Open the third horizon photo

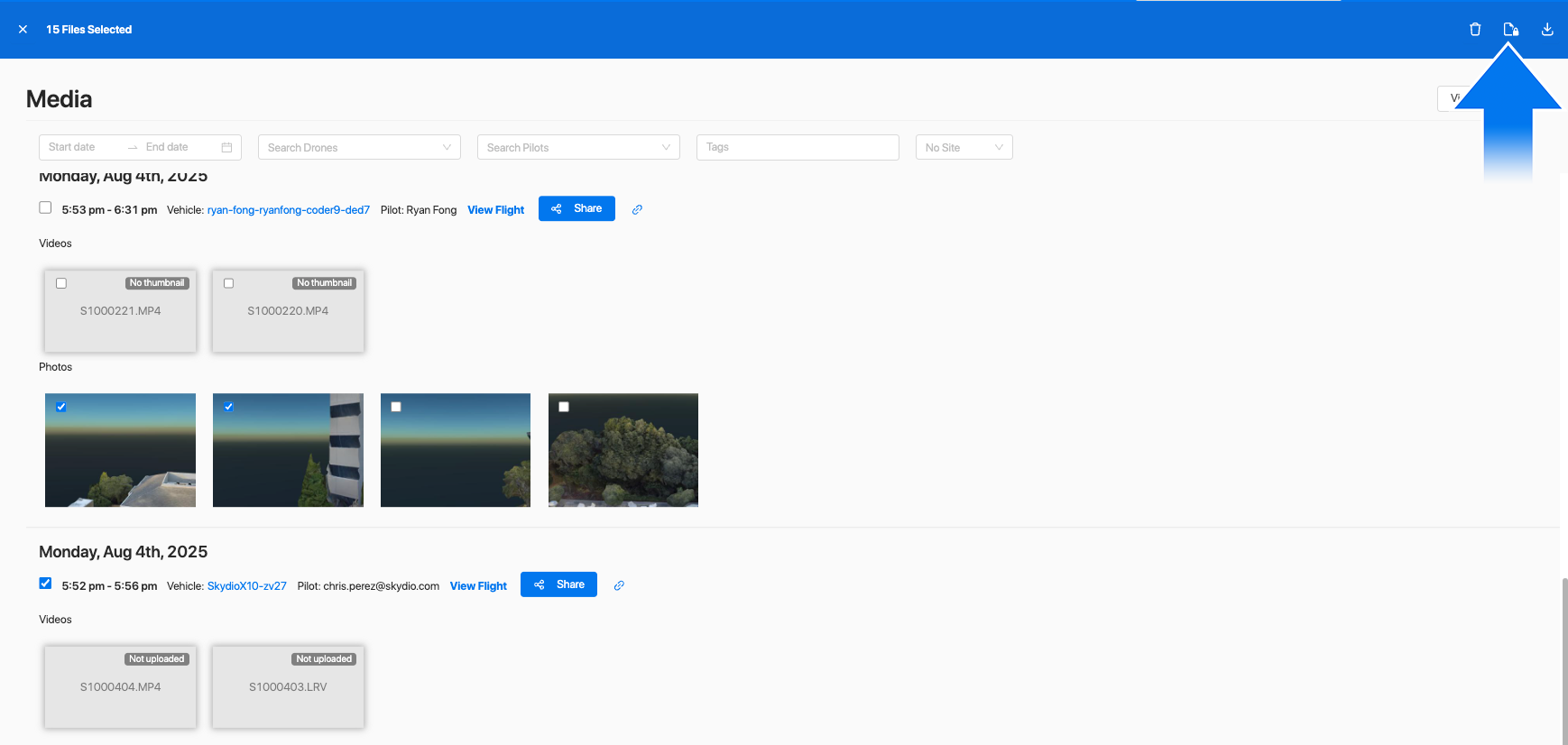point(456,450)
